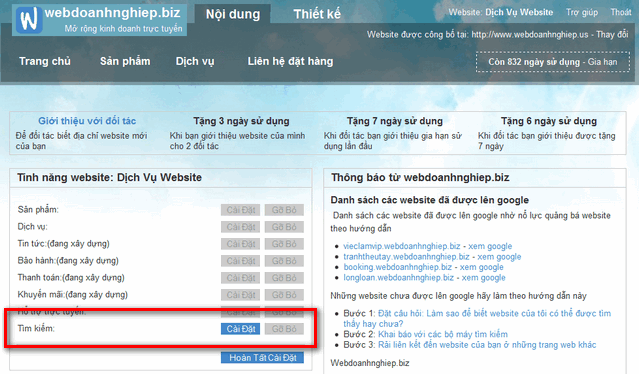Click Gỡ Bỏ button for Tìm kiếm
The width and height of the screenshot is (639, 374).
coord(284,329)
